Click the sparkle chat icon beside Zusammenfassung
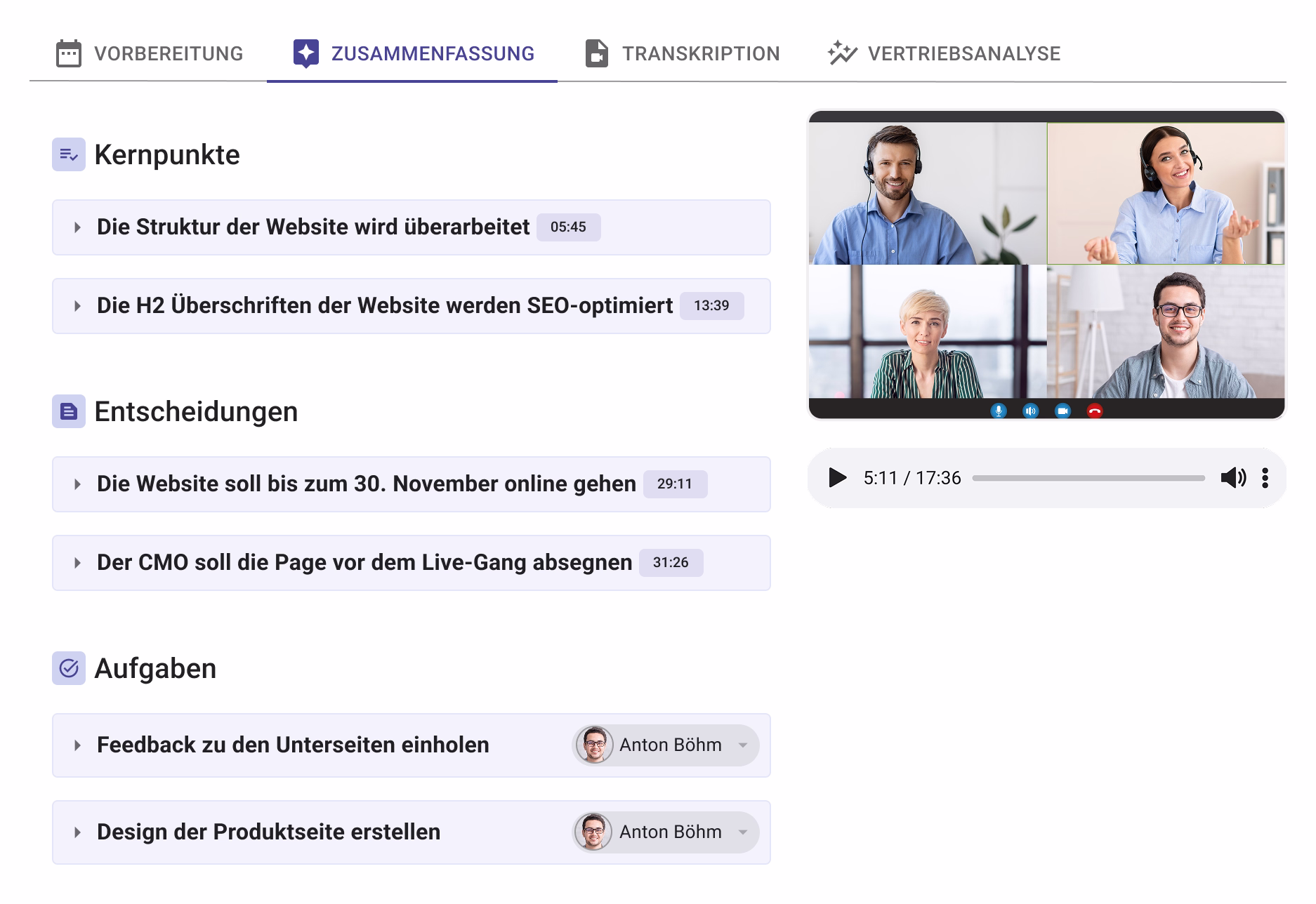Screen dimensions: 1316x904 (x=305, y=54)
